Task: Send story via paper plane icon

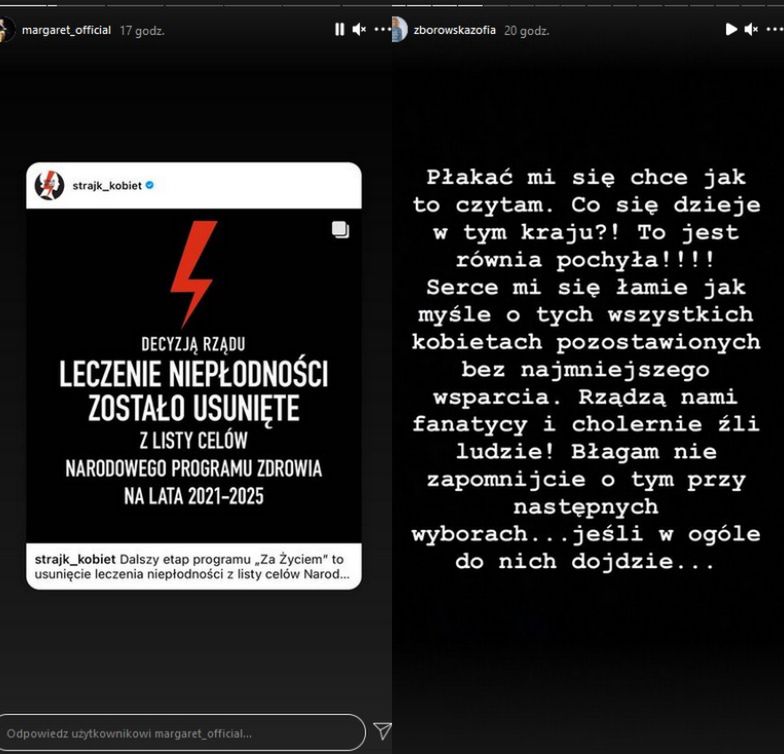Action: [x=382, y=732]
